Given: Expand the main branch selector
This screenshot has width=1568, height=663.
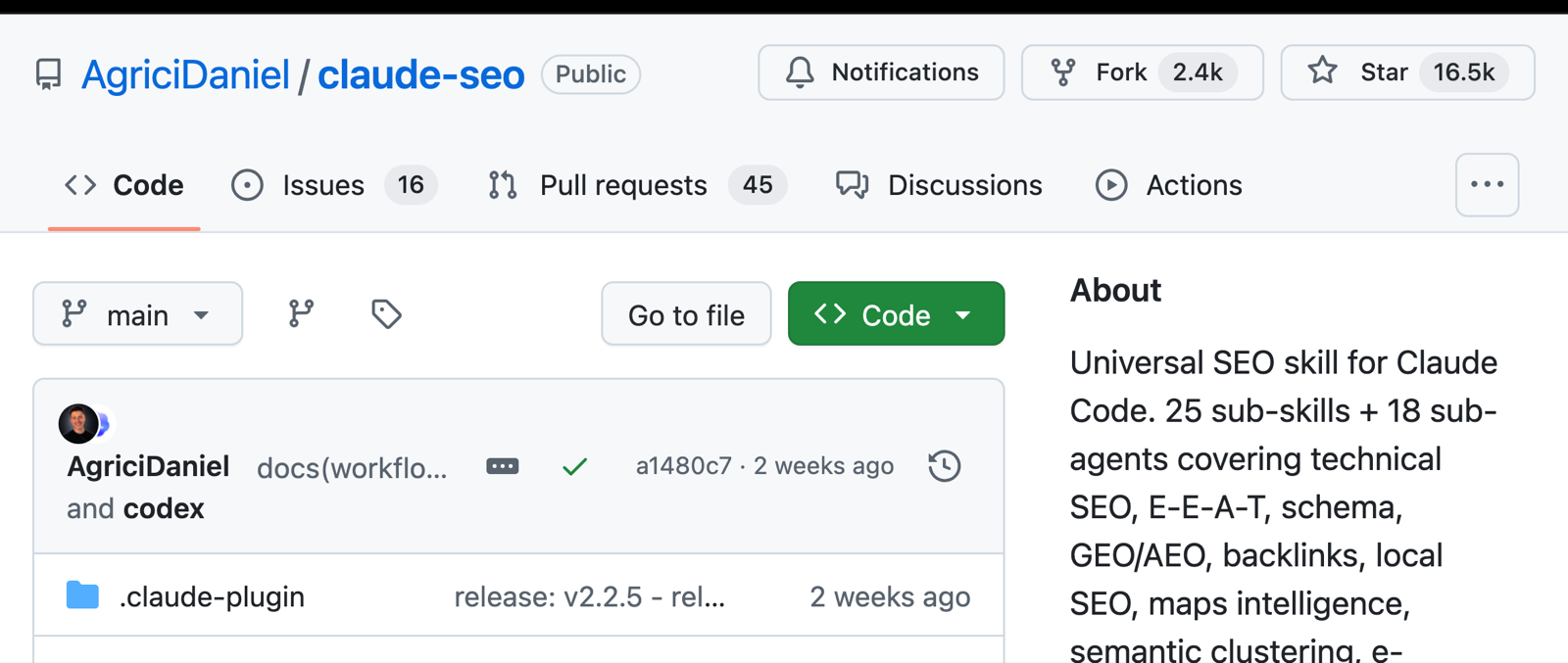Looking at the screenshot, I should (x=138, y=314).
